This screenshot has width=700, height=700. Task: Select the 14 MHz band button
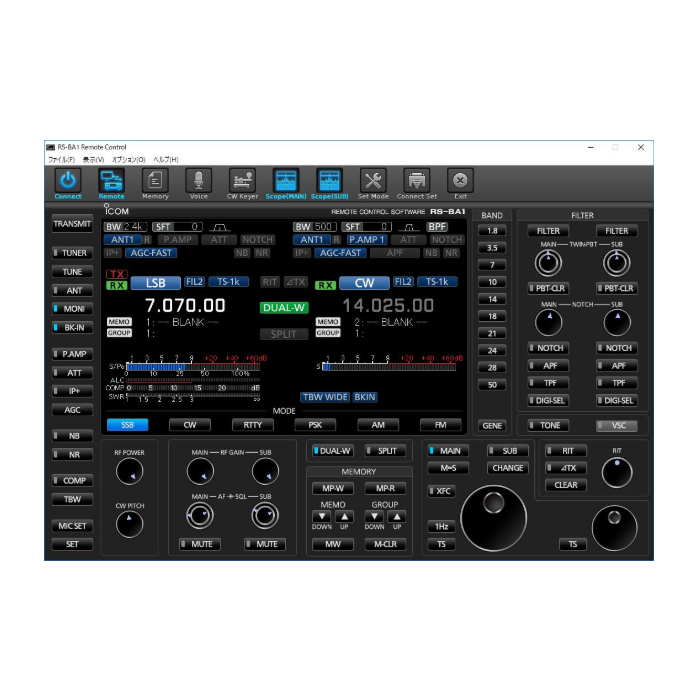[x=492, y=299]
